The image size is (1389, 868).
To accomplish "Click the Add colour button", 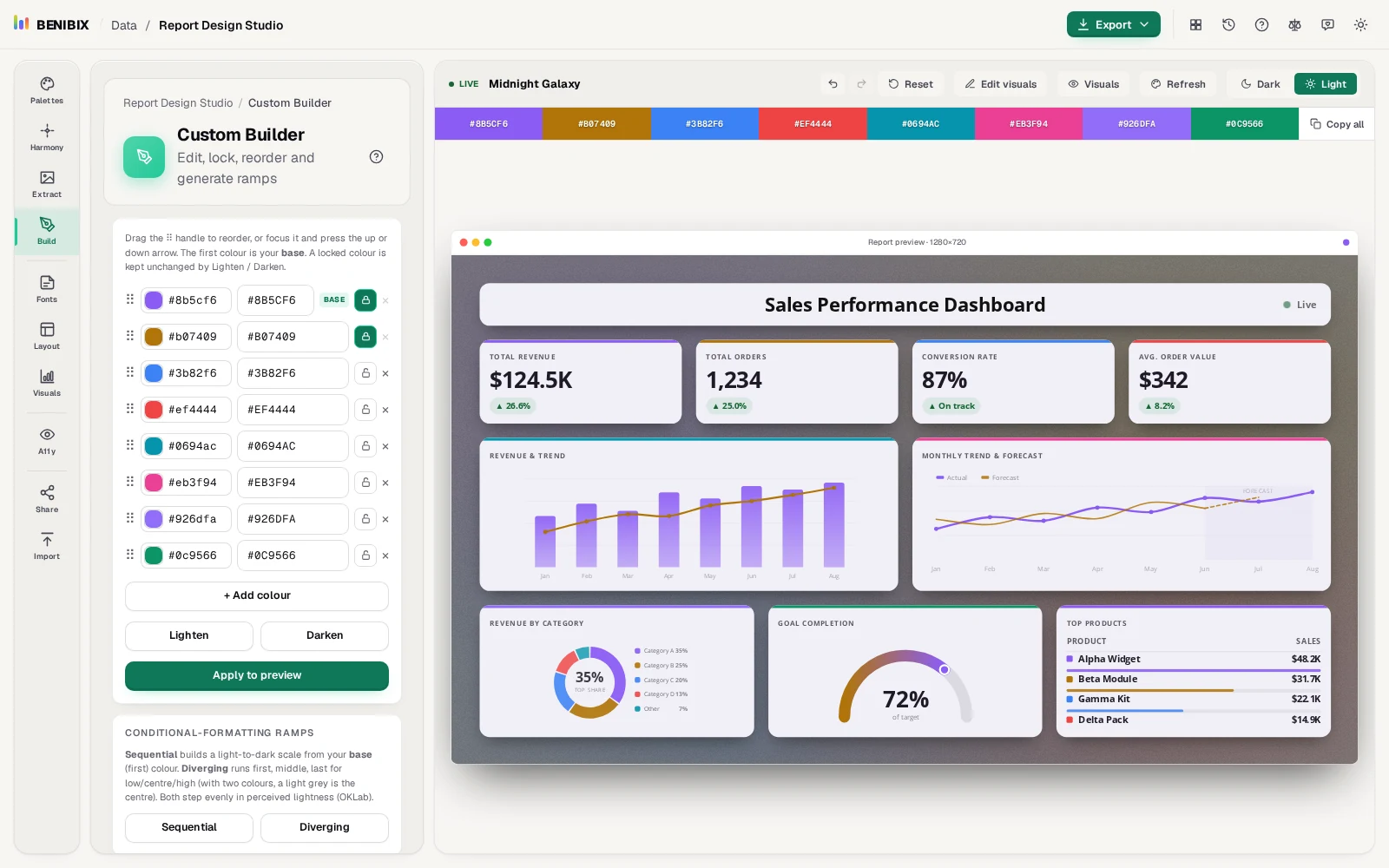I will point(257,595).
